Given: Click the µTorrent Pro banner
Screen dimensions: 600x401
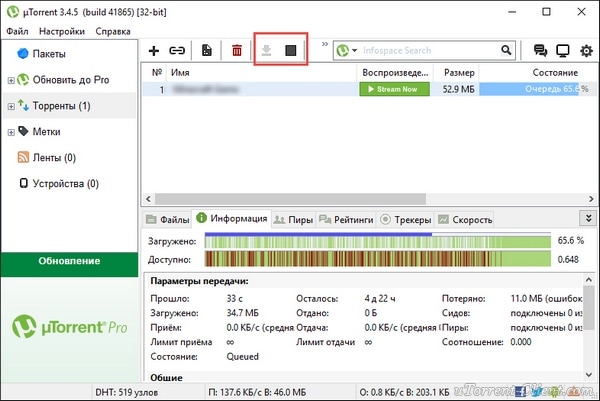Looking at the screenshot, I should [69, 328].
